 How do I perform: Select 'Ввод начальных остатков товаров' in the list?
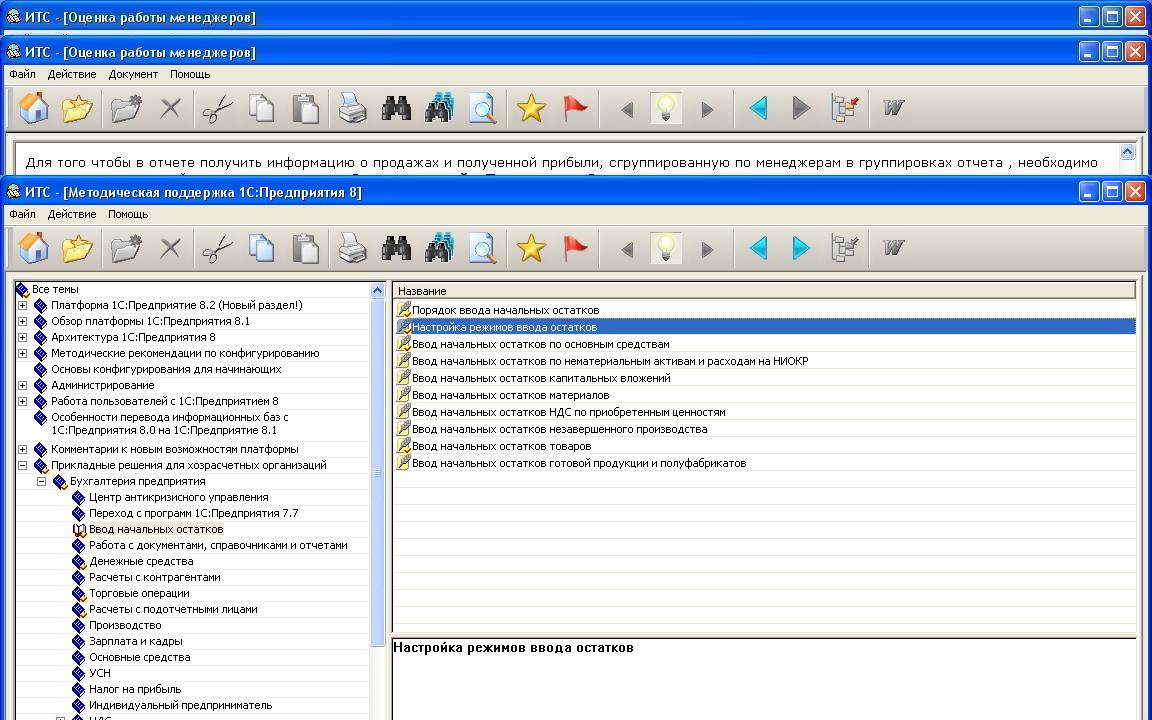coord(501,446)
